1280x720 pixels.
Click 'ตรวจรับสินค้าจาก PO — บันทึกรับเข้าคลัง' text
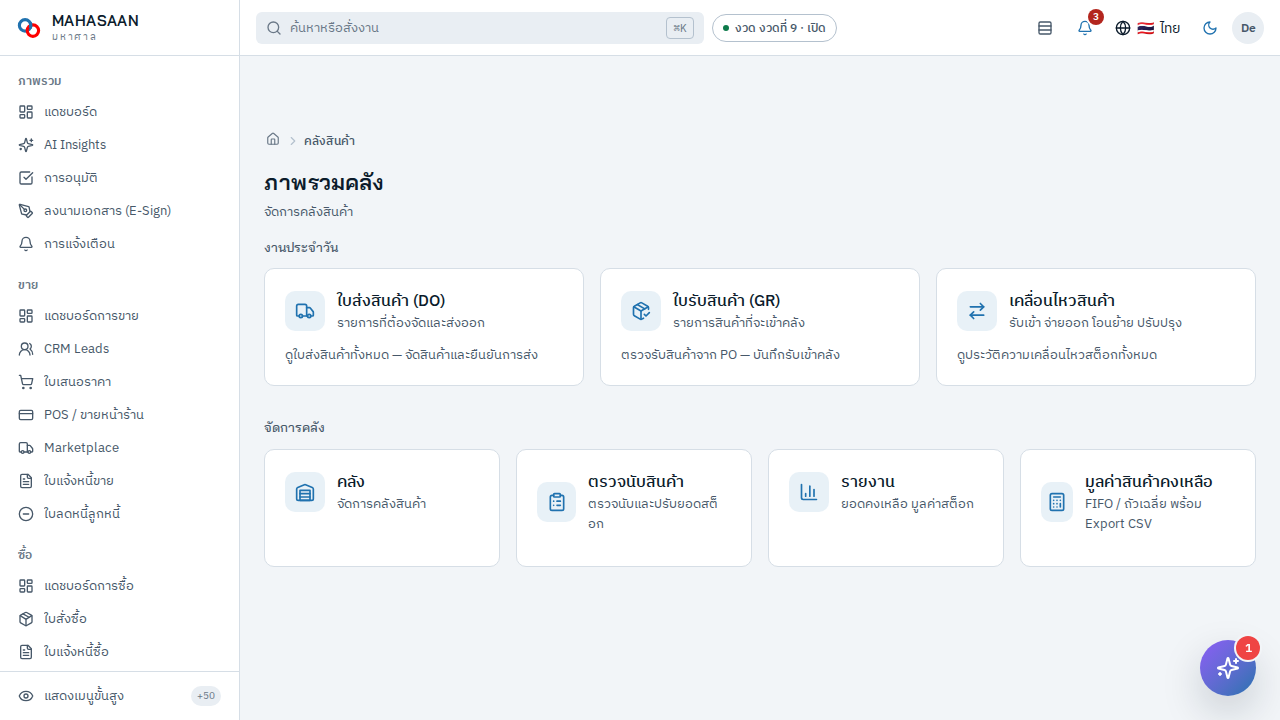tap(731, 355)
